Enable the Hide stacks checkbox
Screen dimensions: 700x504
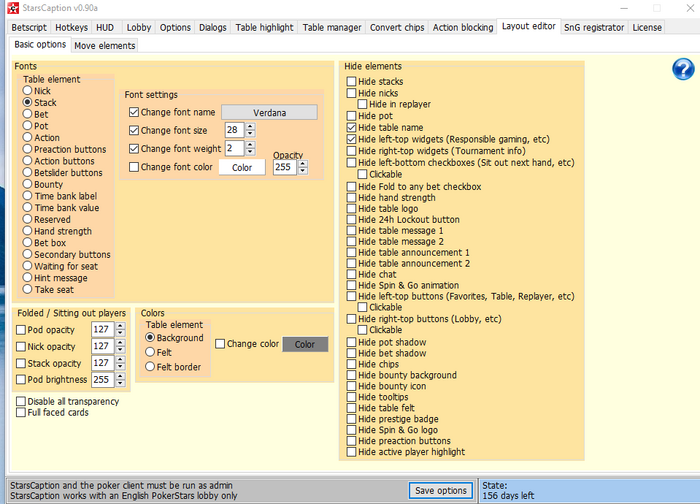pos(351,82)
